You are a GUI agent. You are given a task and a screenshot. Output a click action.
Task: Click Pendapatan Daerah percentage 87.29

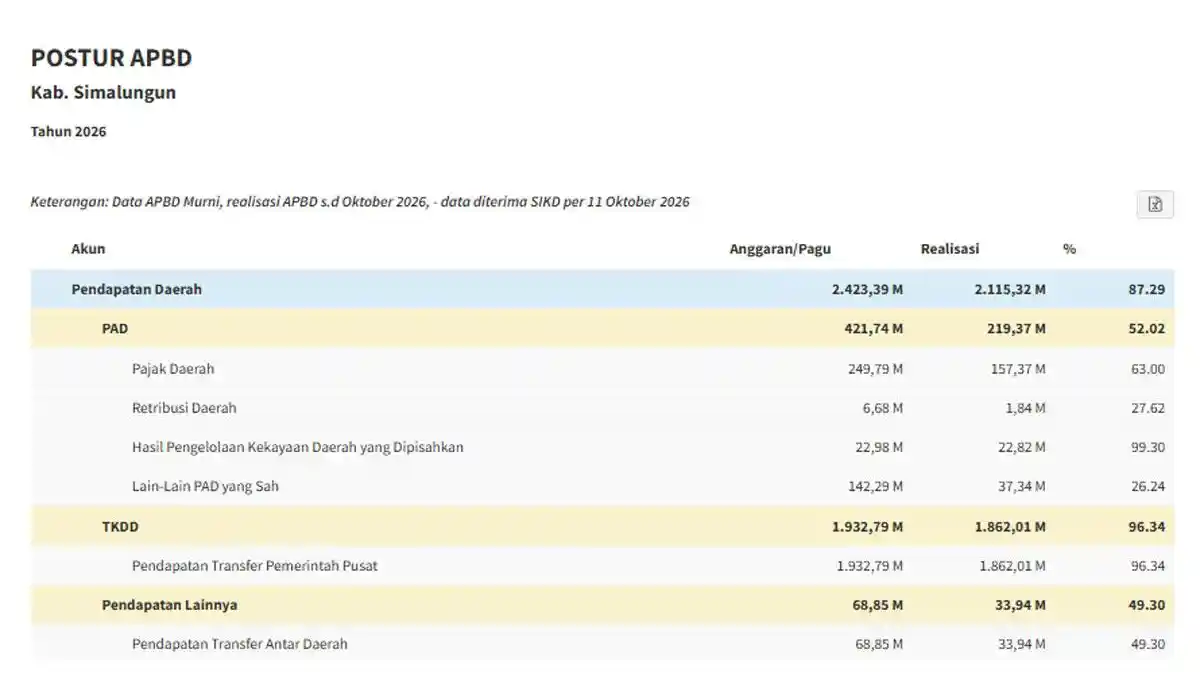1147,290
